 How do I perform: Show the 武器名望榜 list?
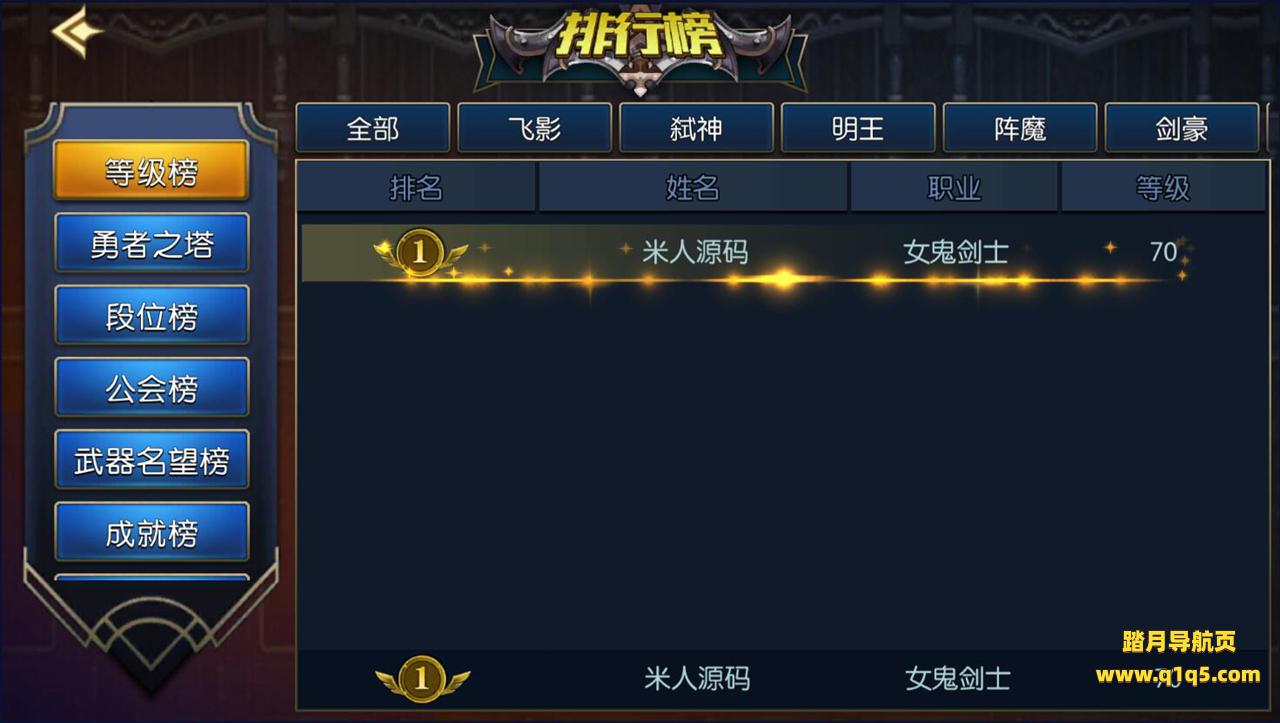coord(151,460)
